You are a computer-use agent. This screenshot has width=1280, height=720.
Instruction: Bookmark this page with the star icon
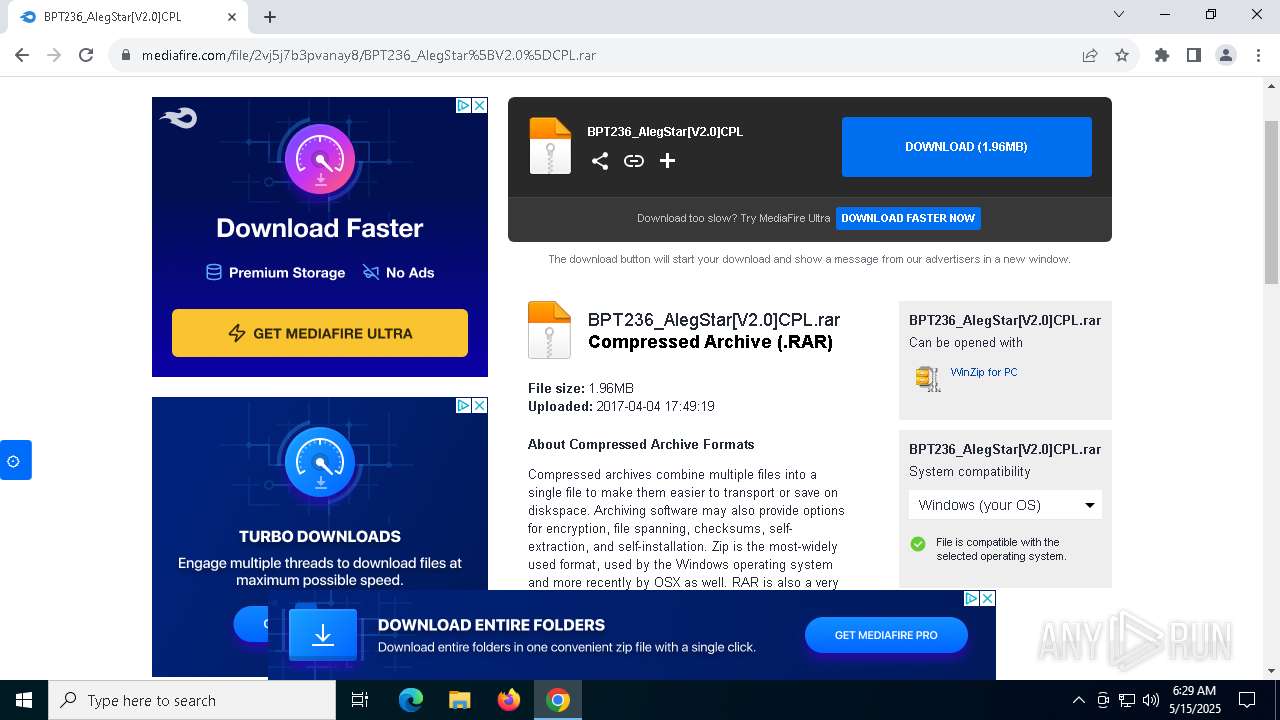(x=1122, y=55)
